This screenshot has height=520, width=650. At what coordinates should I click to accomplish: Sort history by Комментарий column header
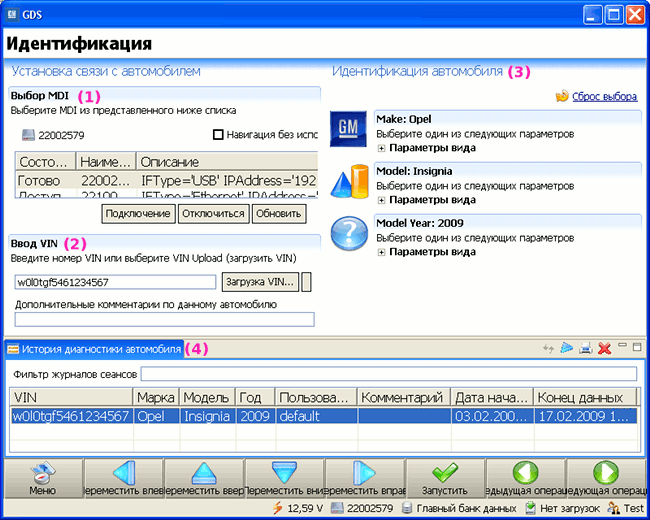coord(404,397)
